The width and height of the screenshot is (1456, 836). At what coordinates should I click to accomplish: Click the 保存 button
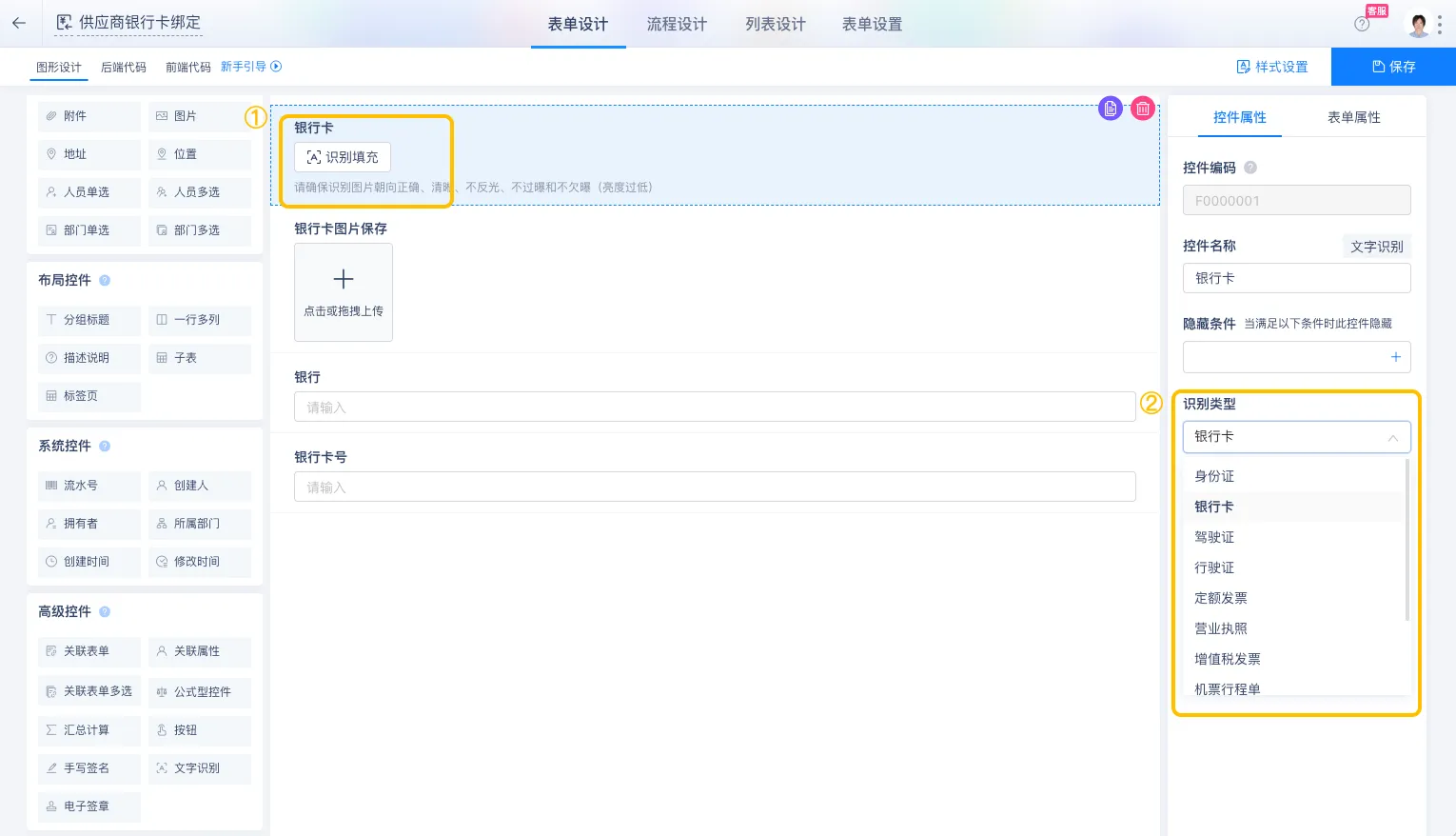(1393, 67)
